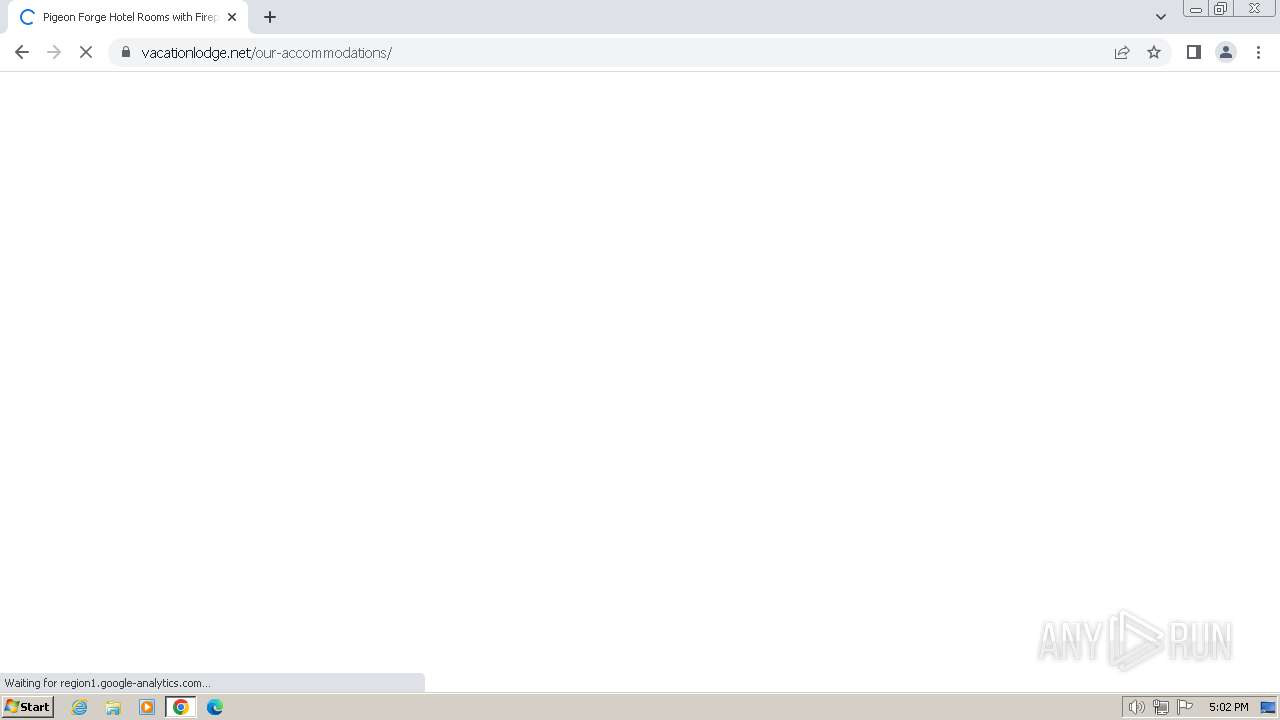
Task: Click the forward navigation arrow
Action: [x=54, y=52]
